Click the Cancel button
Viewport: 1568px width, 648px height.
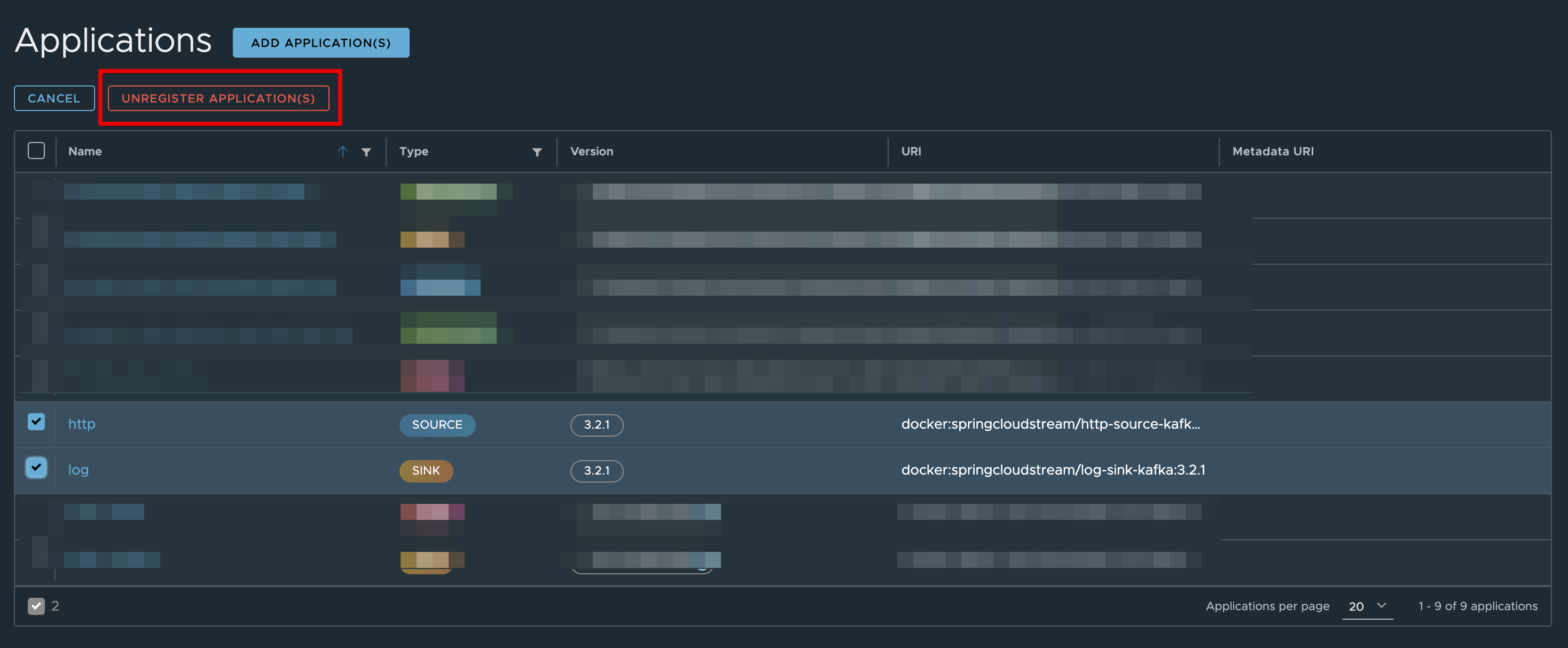click(54, 98)
